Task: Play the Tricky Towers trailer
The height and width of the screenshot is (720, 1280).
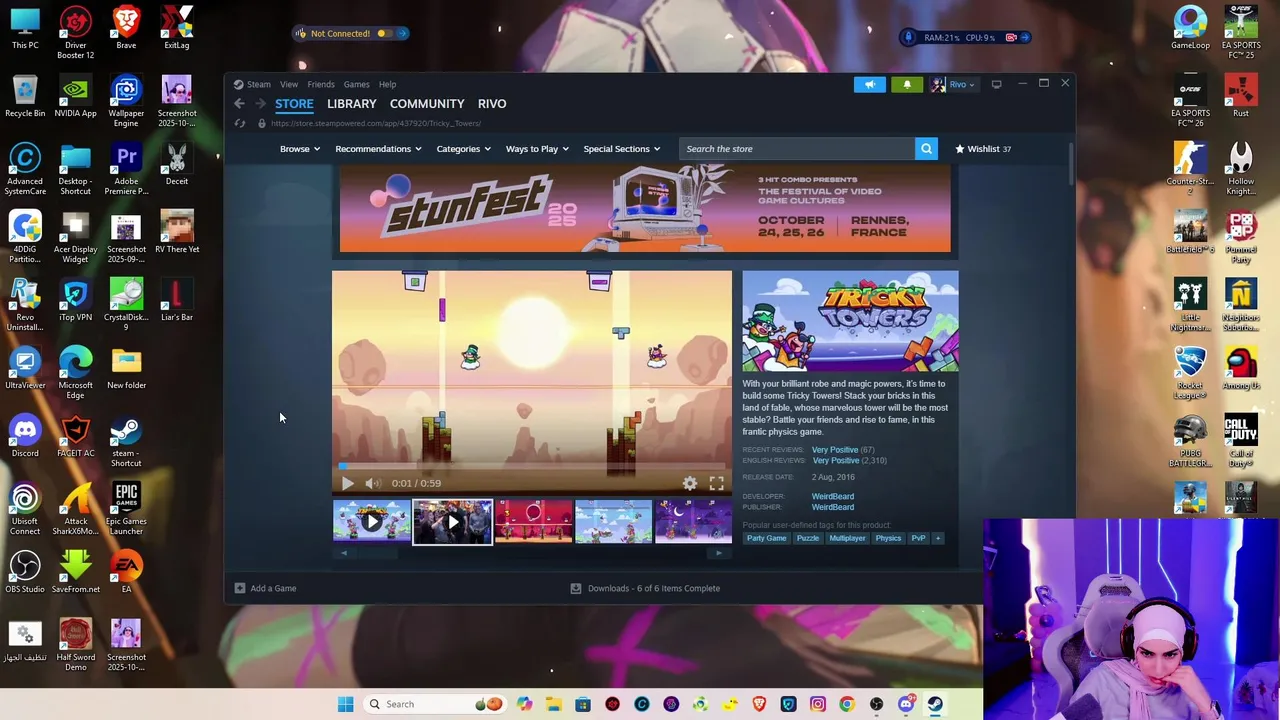Action: [x=347, y=483]
